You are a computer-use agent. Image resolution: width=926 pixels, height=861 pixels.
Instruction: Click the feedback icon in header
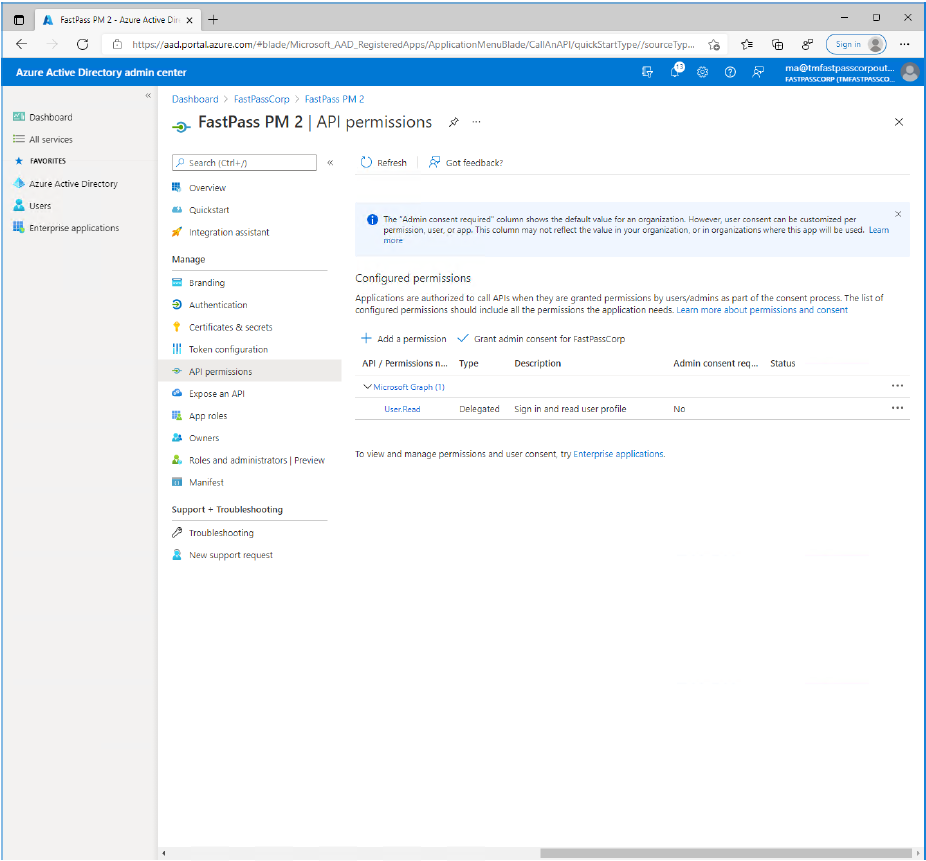tap(758, 72)
